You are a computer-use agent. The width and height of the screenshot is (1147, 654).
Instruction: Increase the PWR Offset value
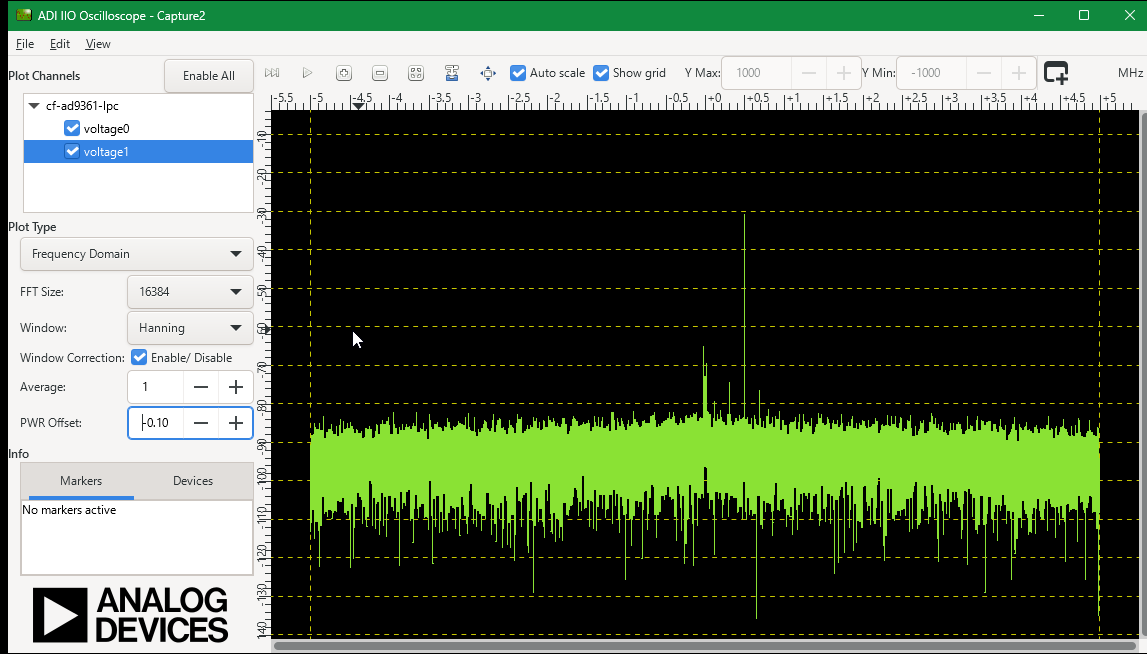point(236,423)
